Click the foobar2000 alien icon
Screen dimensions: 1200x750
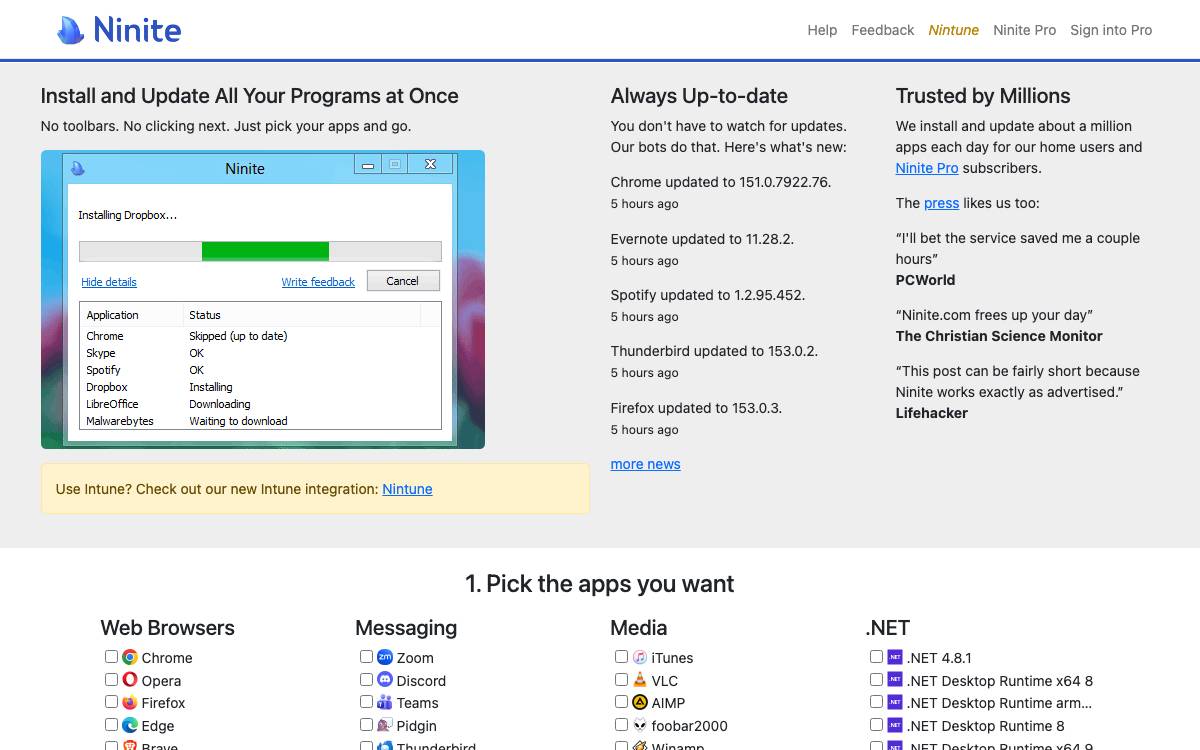click(x=640, y=725)
